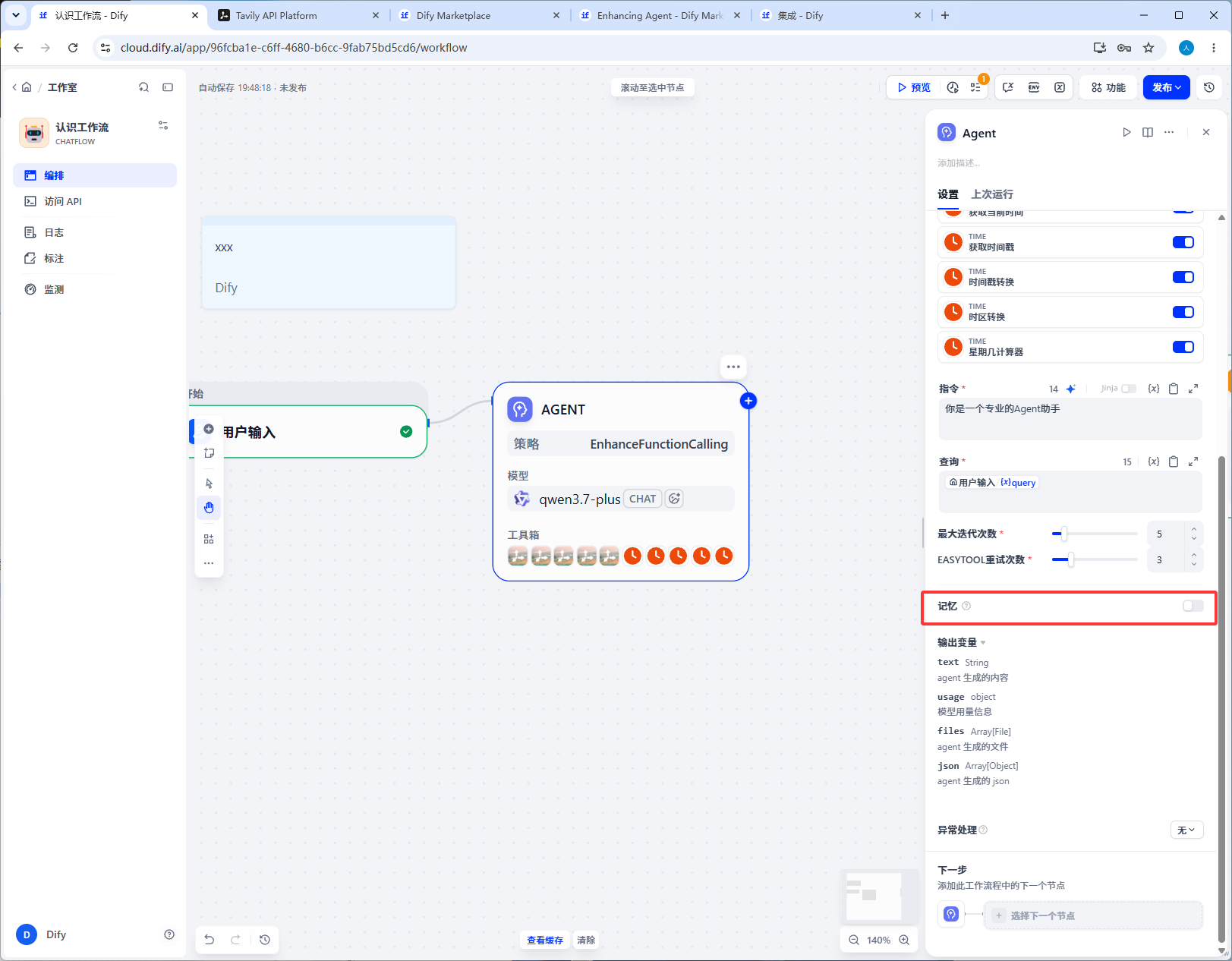
Task: Close the Agent settings panel
Action: tap(1206, 132)
